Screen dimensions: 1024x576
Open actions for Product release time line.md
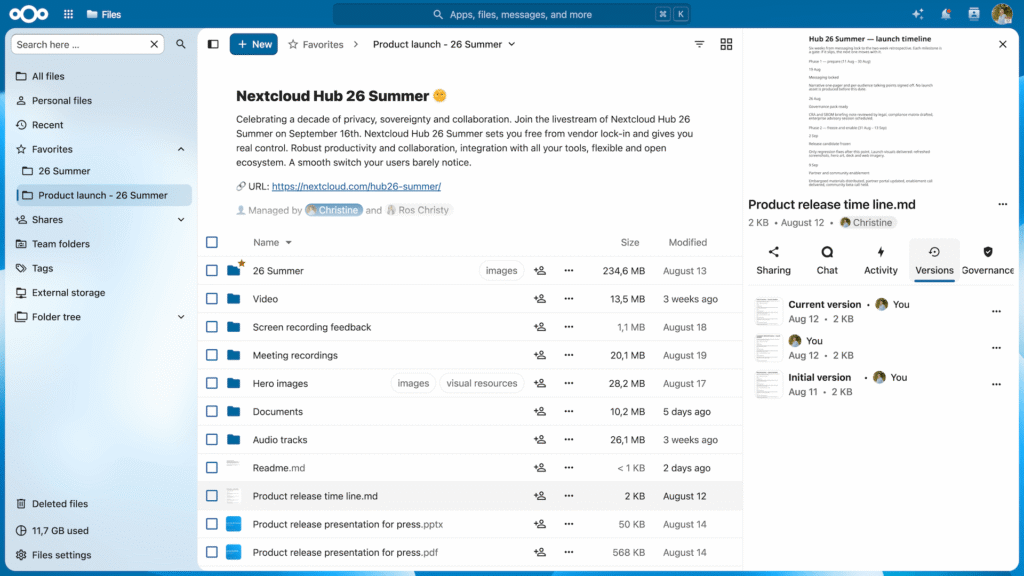pos(569,496)
